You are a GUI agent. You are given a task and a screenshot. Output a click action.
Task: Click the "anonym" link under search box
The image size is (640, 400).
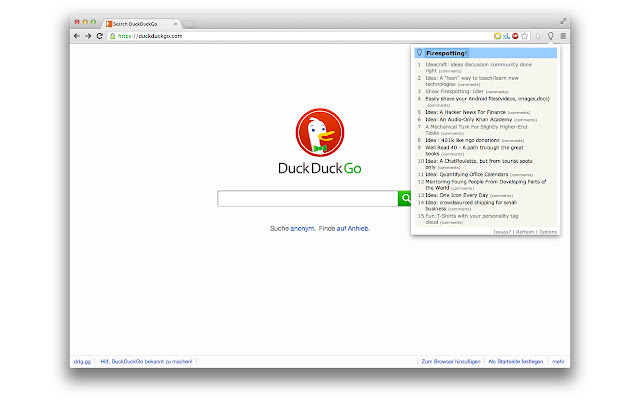click(302, 229)
